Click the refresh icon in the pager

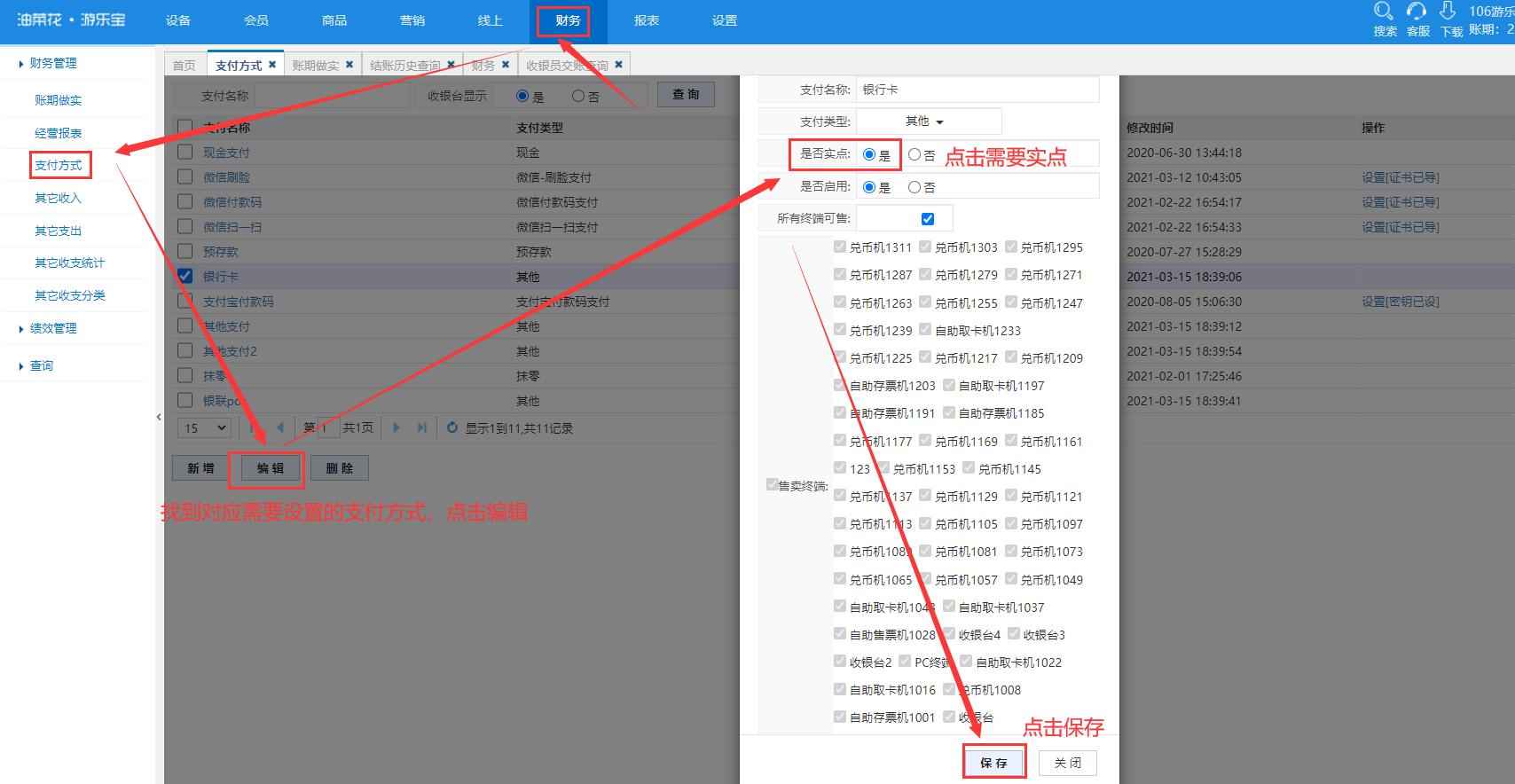(x=451, y=427)
